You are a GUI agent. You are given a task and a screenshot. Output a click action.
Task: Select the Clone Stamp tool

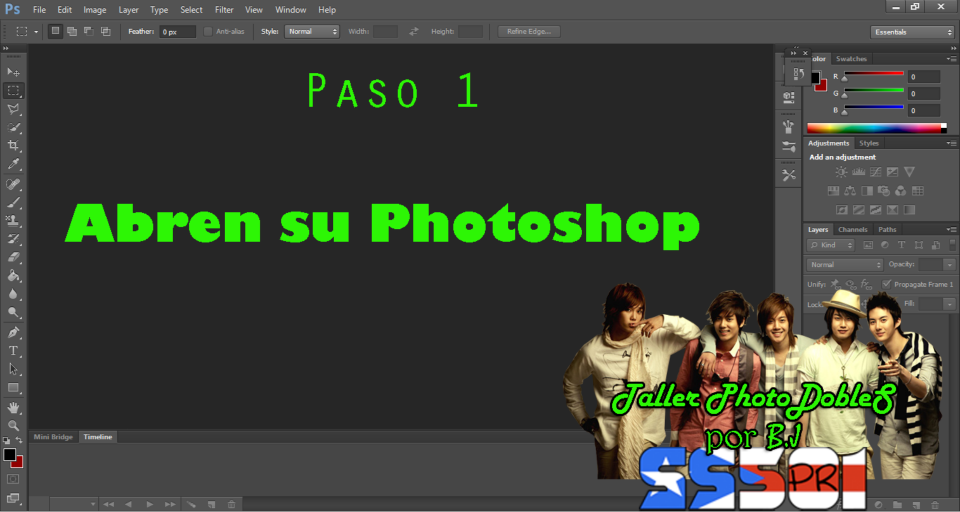coord(13,220)
